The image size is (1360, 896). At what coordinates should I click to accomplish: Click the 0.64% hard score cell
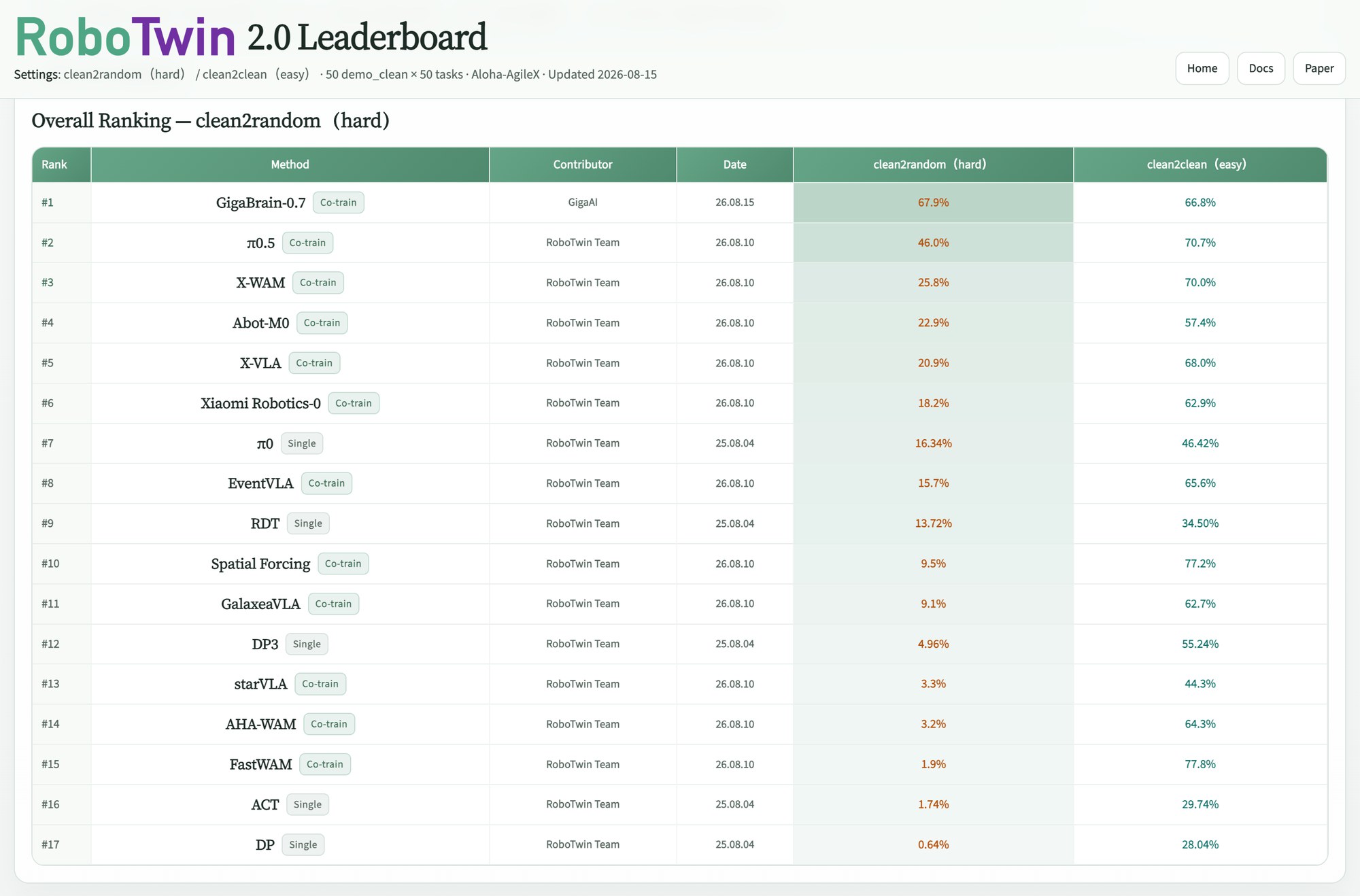[933, 844]
